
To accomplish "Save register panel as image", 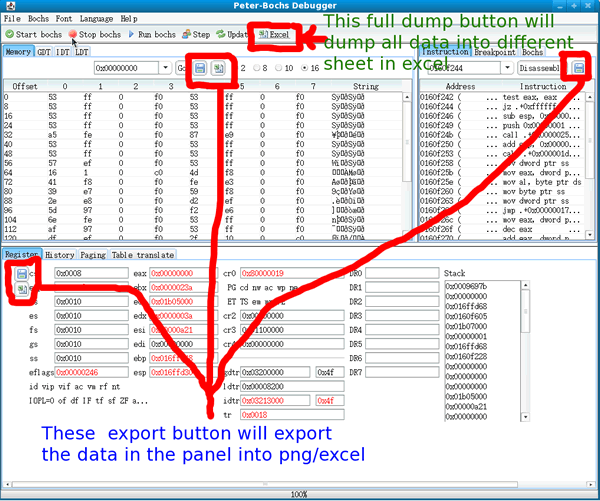I will tap(21, 273).
